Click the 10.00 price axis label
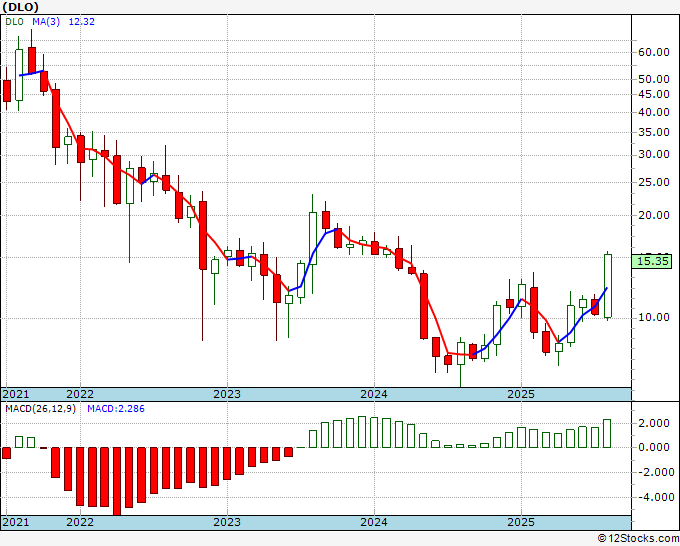This screenshot has width=680, height=546. [654, 317]
